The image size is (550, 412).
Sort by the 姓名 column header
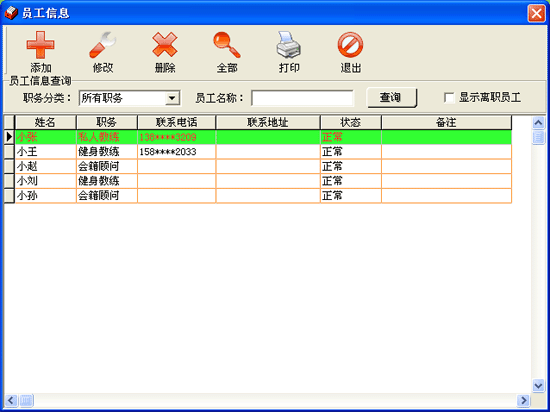click(x=45, y=122)
